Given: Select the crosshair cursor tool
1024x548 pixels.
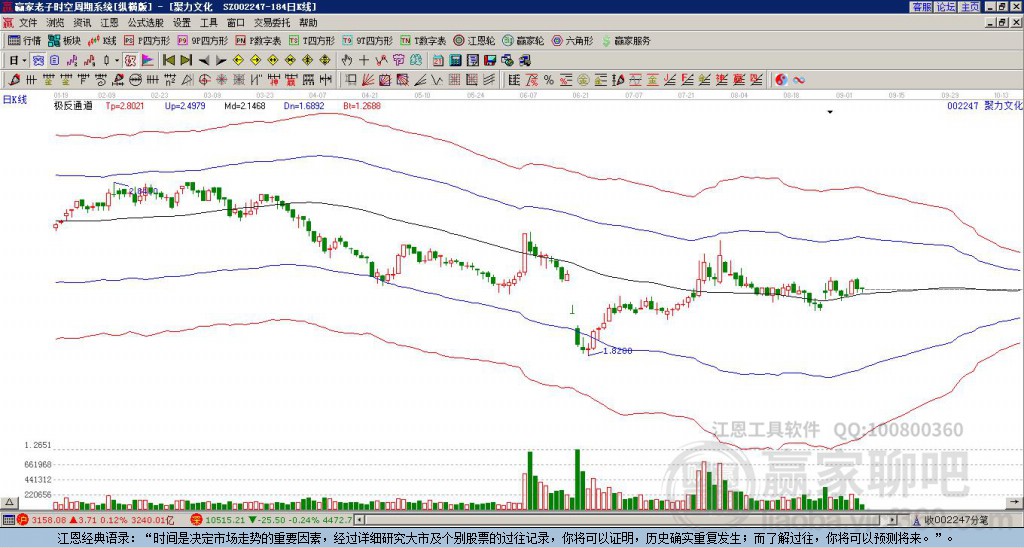Looking at the screenshot, I should 364,61.
